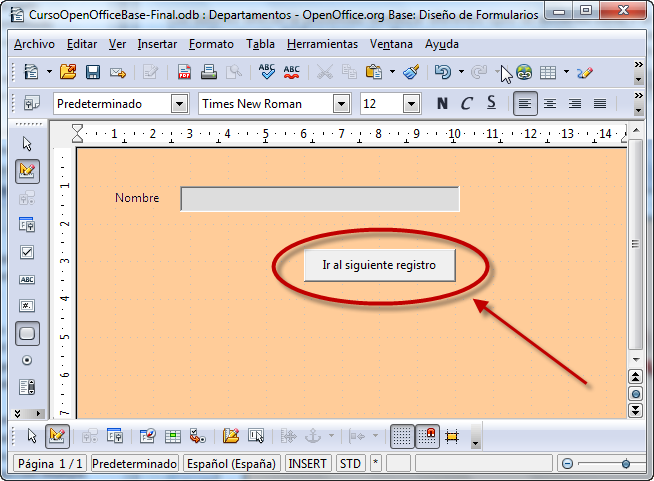
Task: Toggle Display Grid in bottom toolbar
Action: coord(402,436)
